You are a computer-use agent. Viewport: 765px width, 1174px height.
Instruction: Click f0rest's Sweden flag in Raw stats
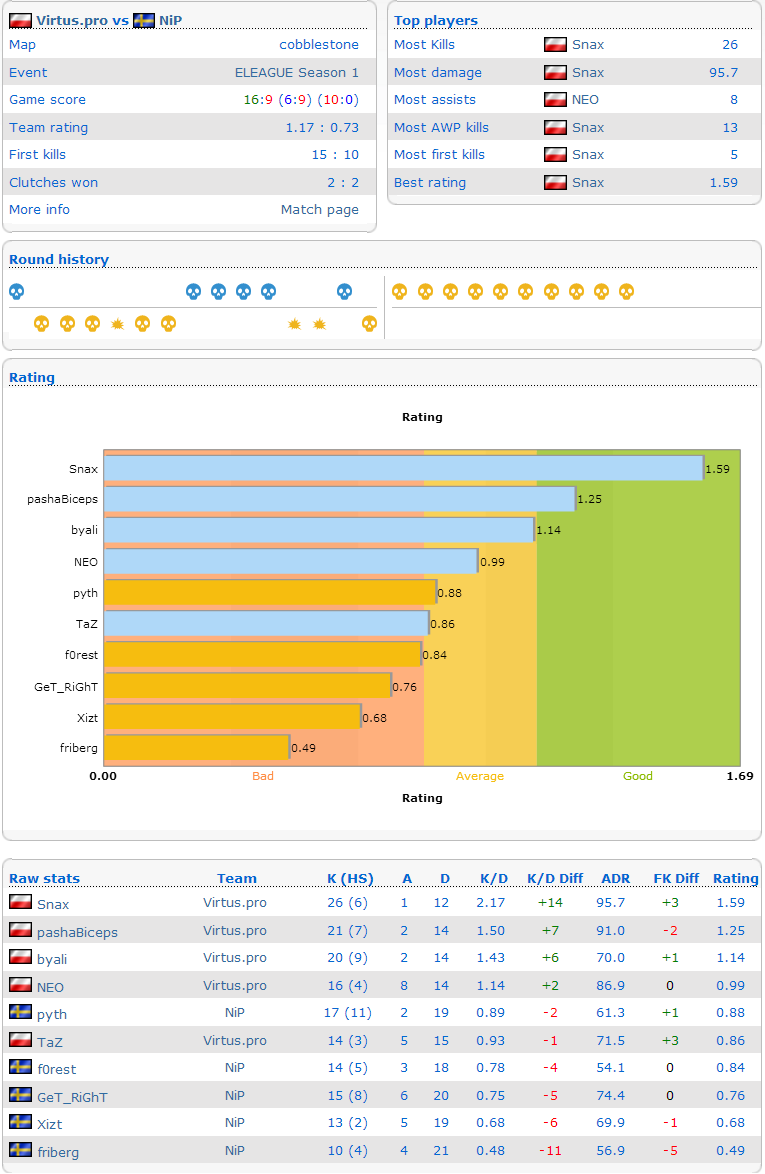[20, 1067]
